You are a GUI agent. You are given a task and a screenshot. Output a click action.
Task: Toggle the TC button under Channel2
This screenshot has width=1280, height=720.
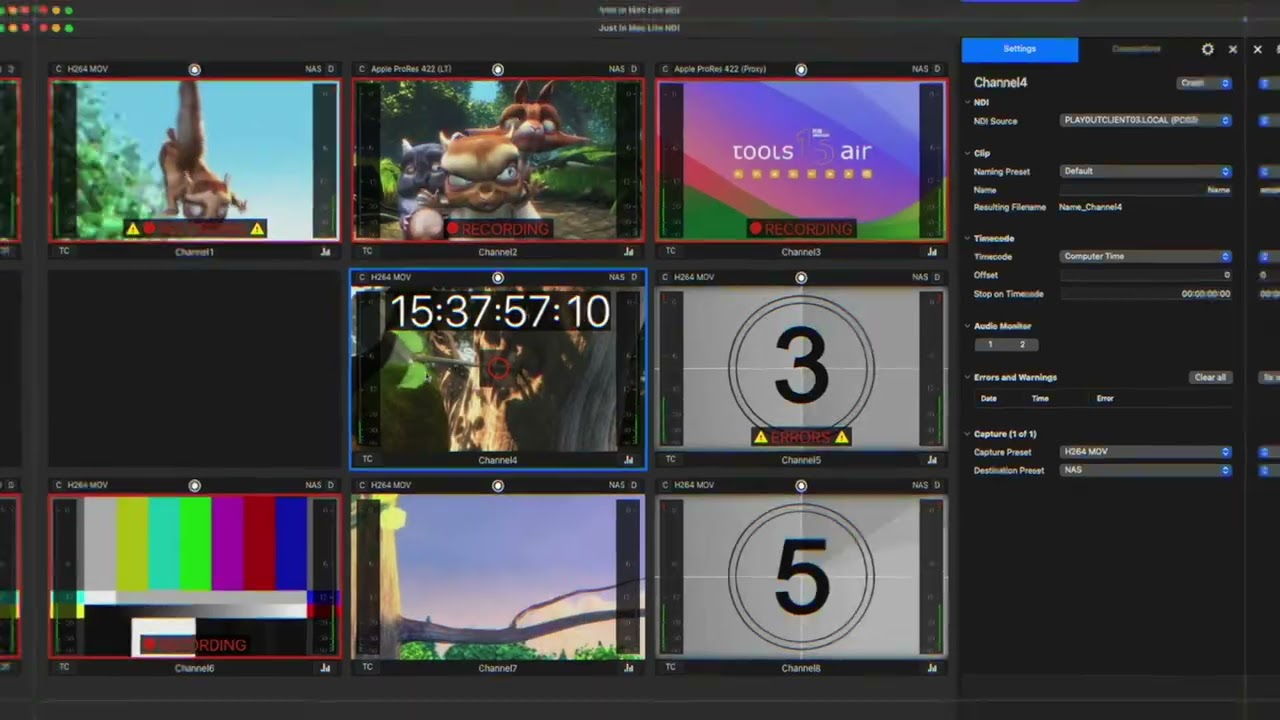[x=367, y=251]
